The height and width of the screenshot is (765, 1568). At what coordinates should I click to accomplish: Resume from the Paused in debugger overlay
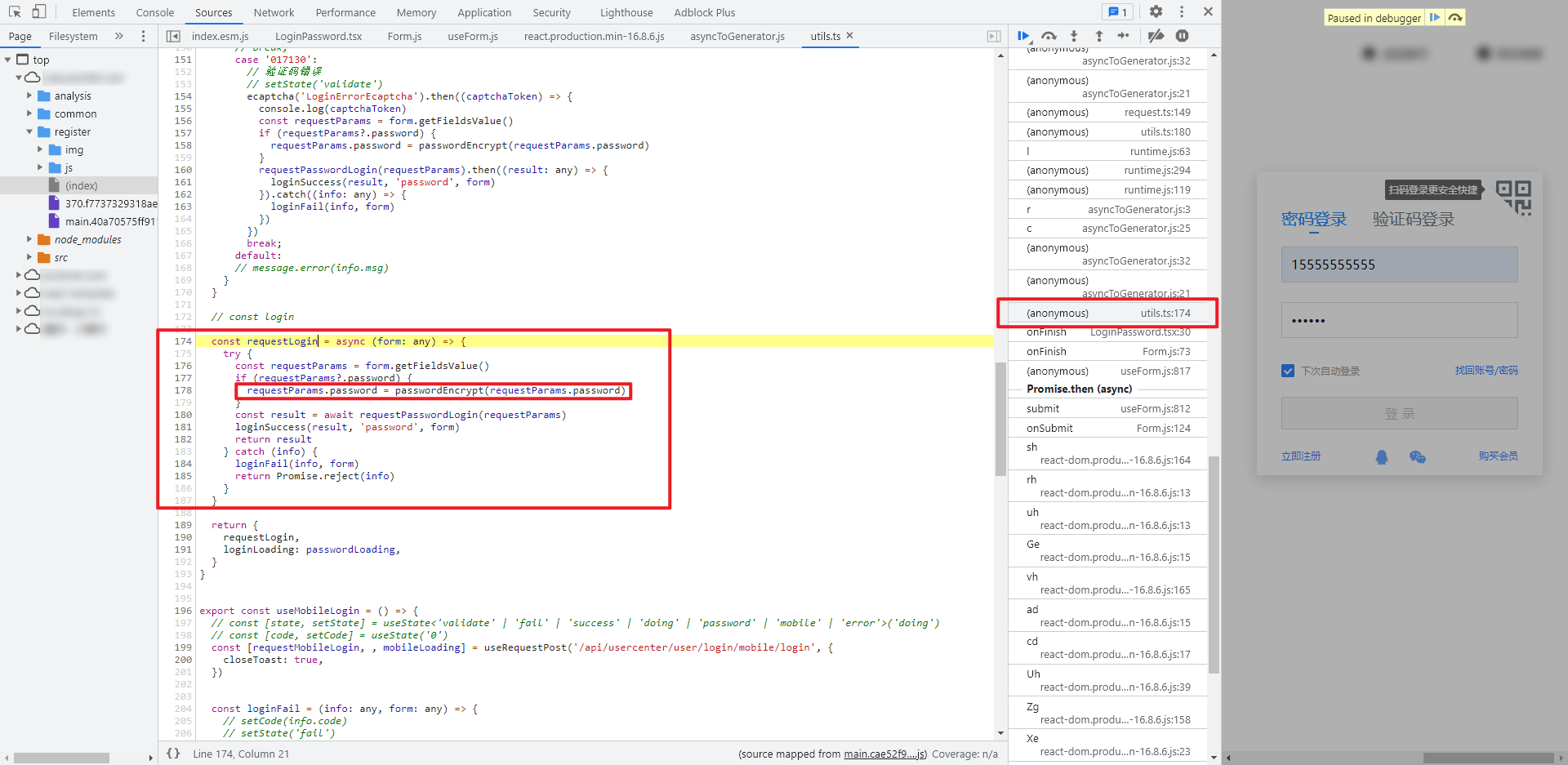(x=1435, y=18)
